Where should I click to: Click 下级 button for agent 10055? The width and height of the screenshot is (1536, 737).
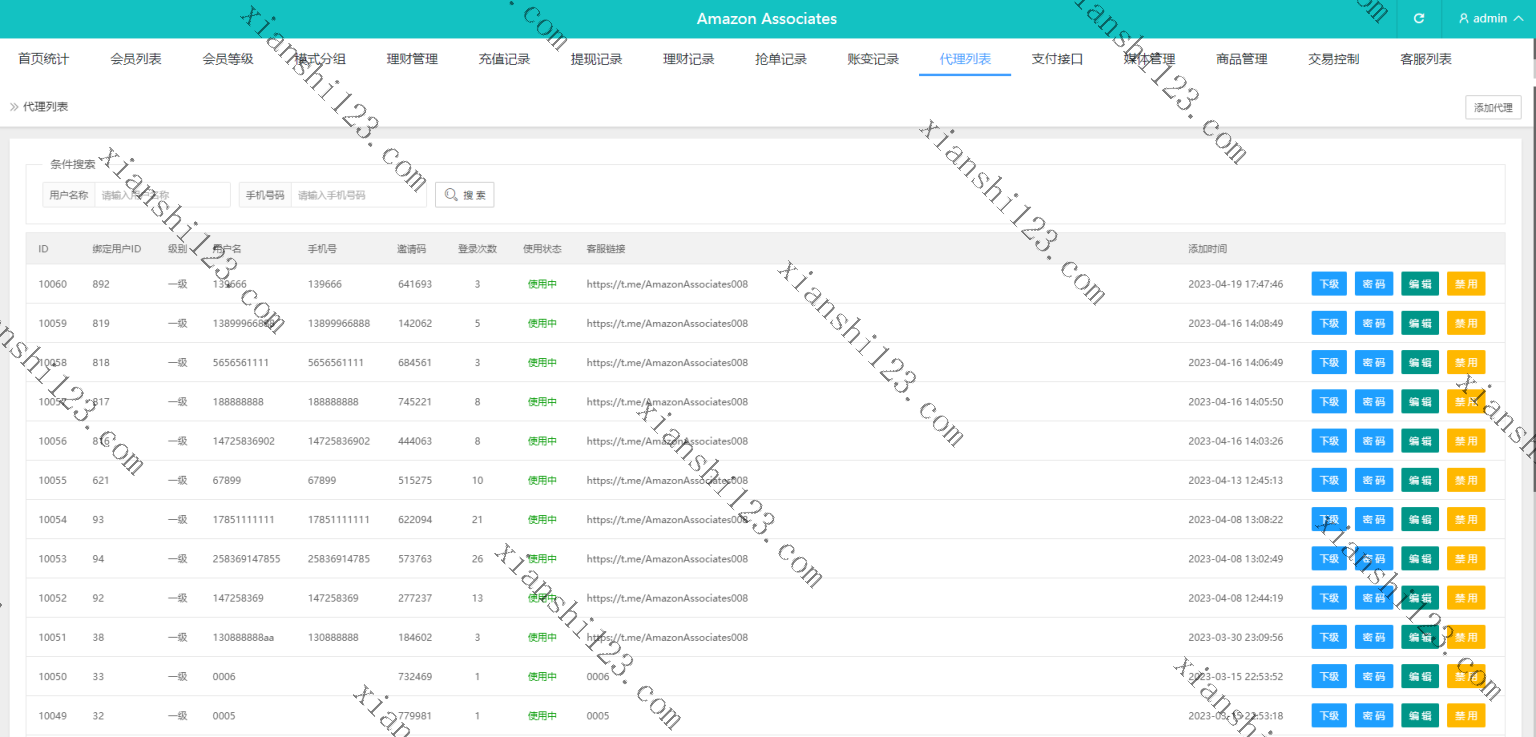point(1329,480)
